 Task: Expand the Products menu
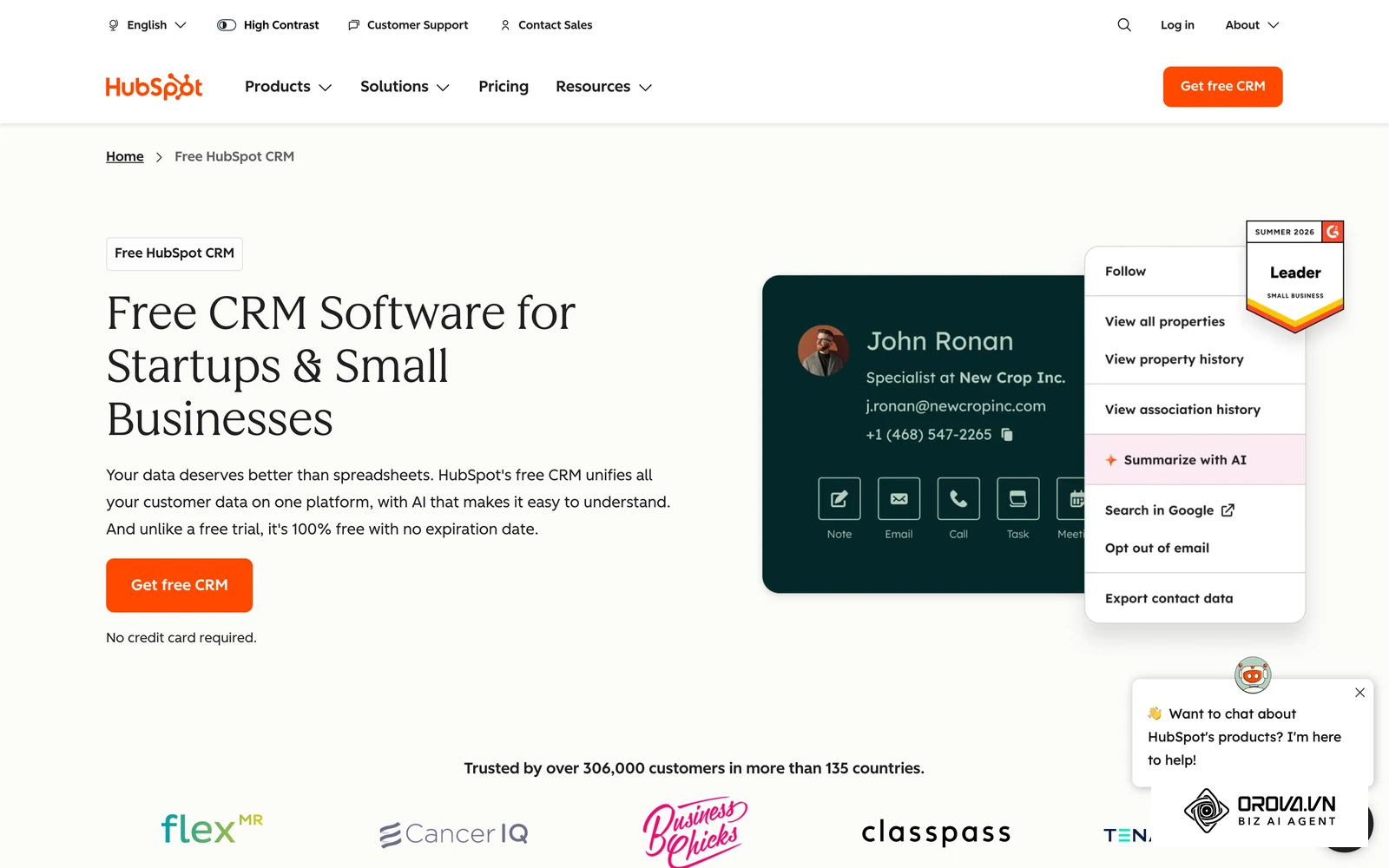click(288, 87)
